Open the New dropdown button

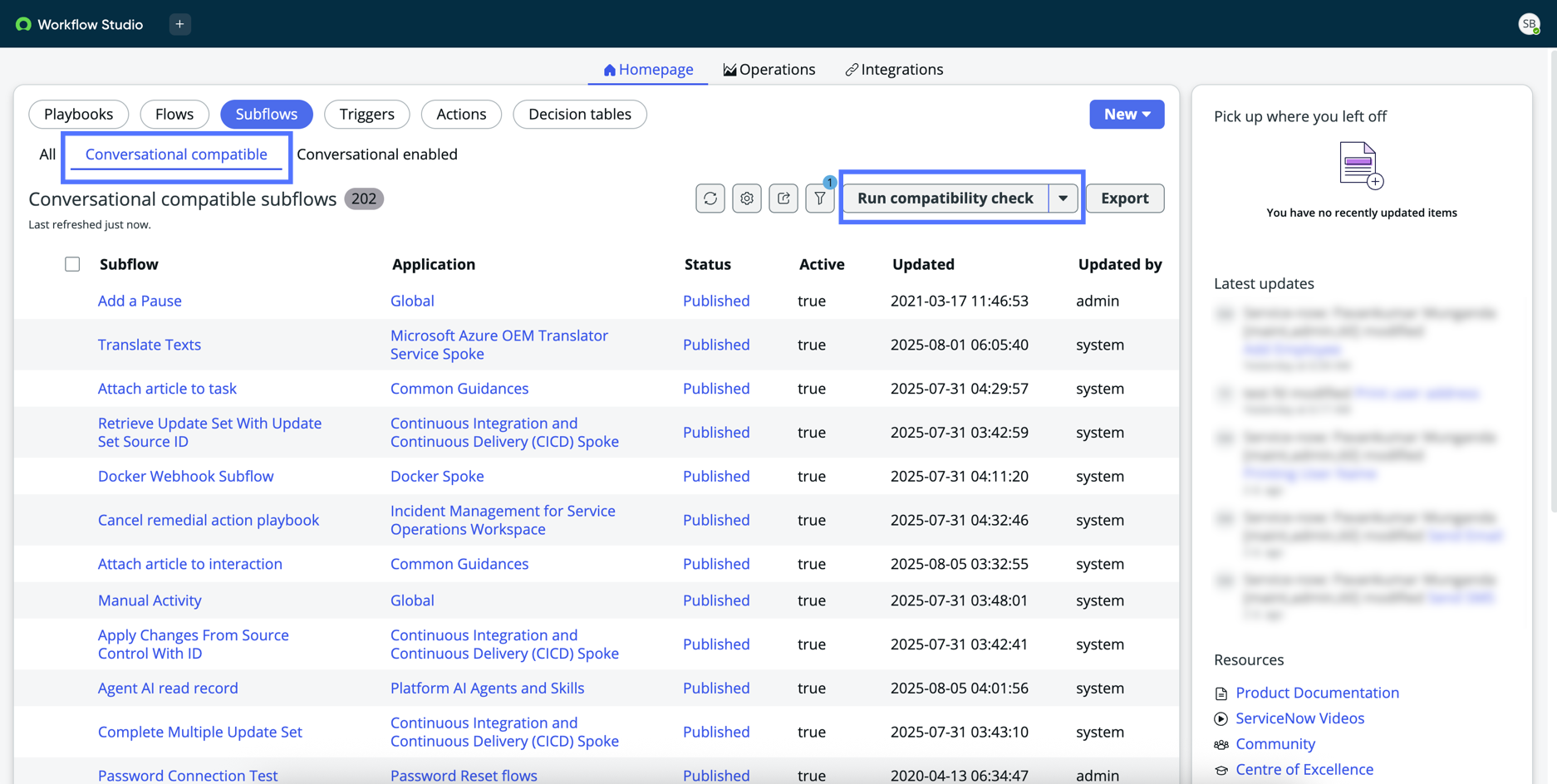(x=1127, y=115)
